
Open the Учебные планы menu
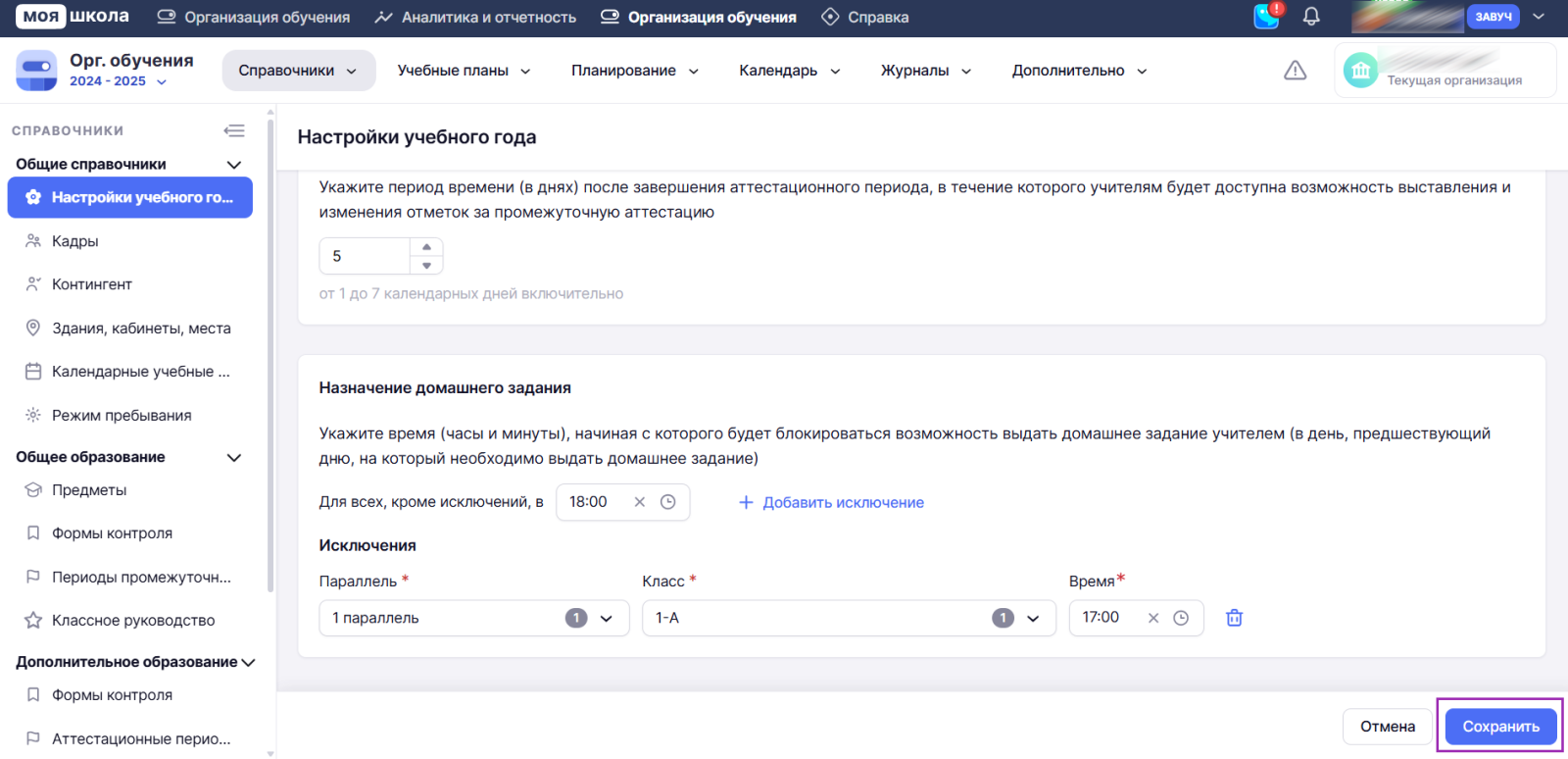pos(464,71)
